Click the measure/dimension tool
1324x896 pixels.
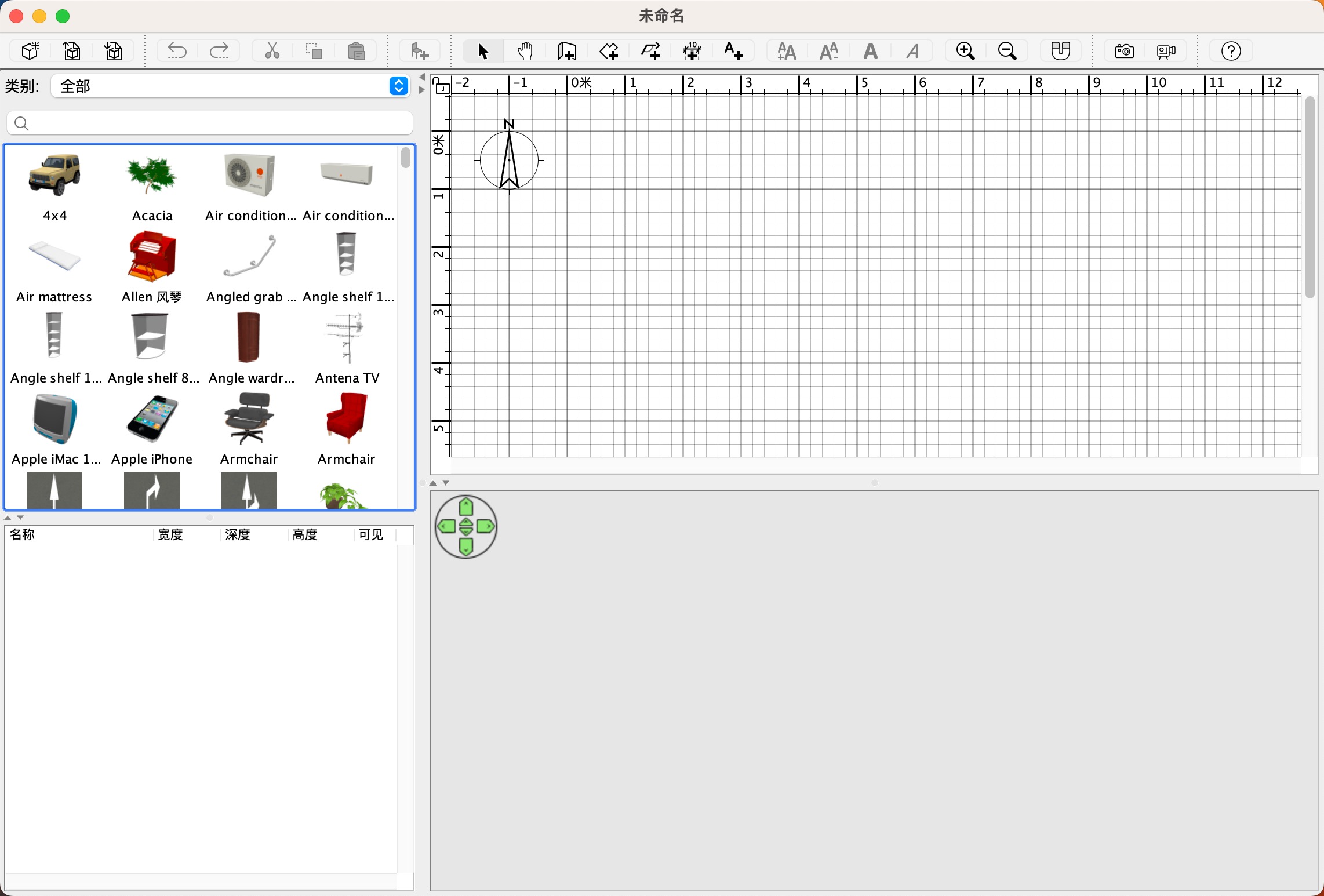[693, 50]
